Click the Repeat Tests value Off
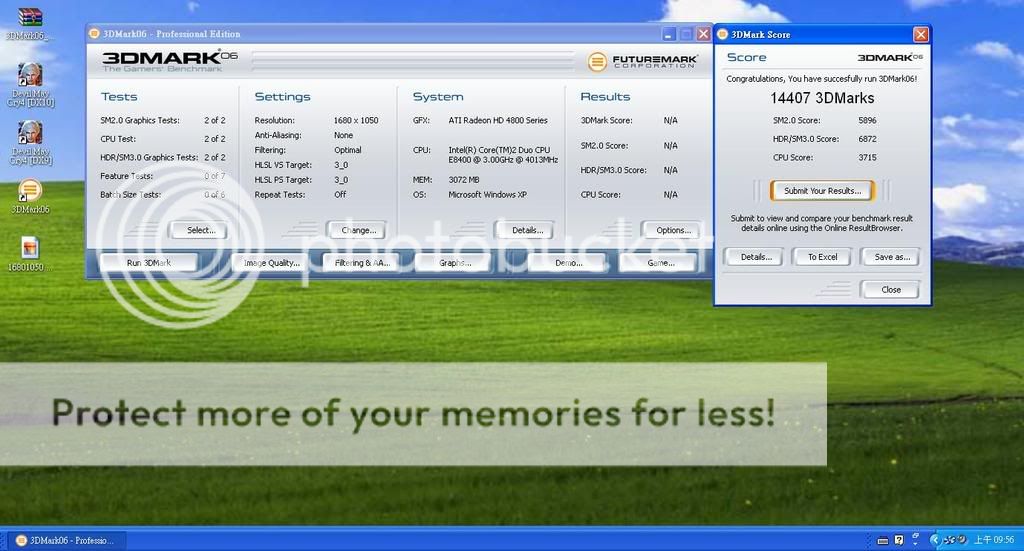This screenshot has width=1024, height=551. click(x=340, y=195)
